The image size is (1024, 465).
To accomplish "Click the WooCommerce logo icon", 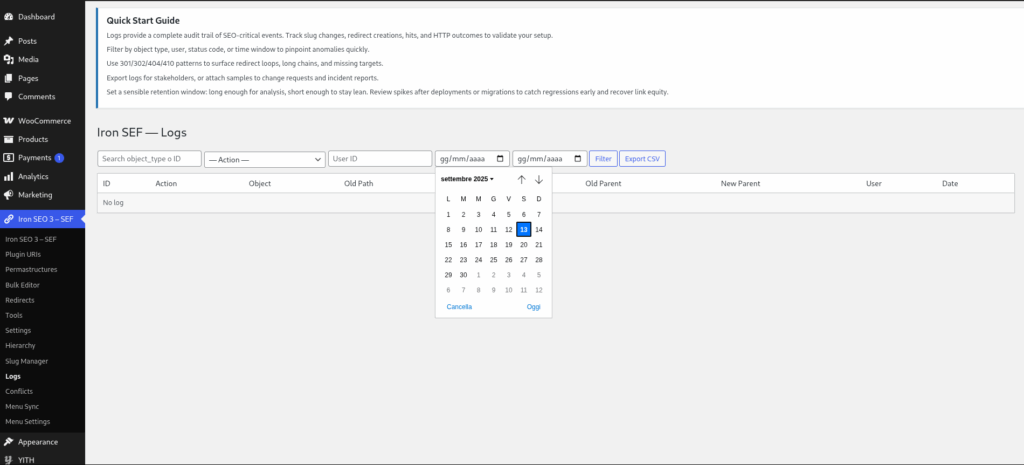I will click(x=8, y=121).
